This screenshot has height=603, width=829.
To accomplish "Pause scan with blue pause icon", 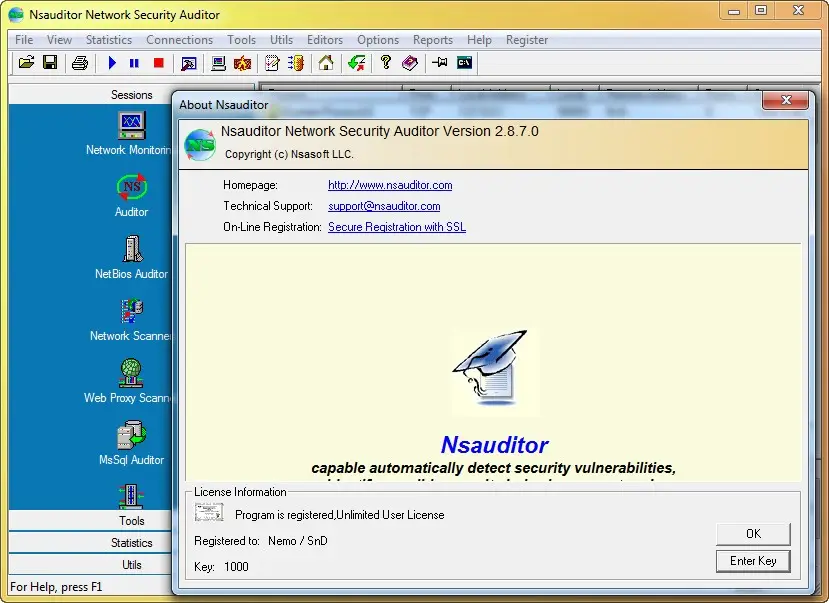I will [x=134, y=63].
